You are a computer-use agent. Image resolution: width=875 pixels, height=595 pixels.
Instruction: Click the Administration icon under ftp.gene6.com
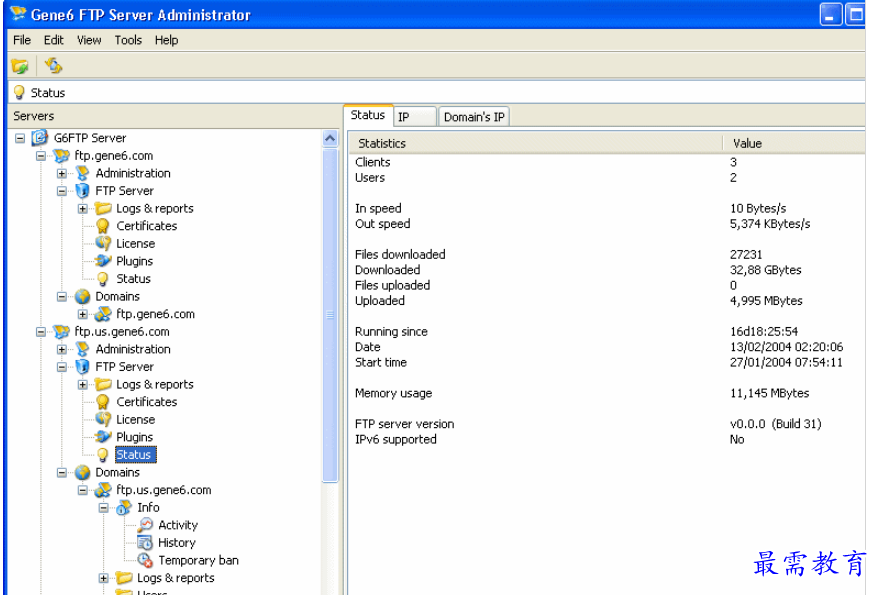tap(83, 173)
